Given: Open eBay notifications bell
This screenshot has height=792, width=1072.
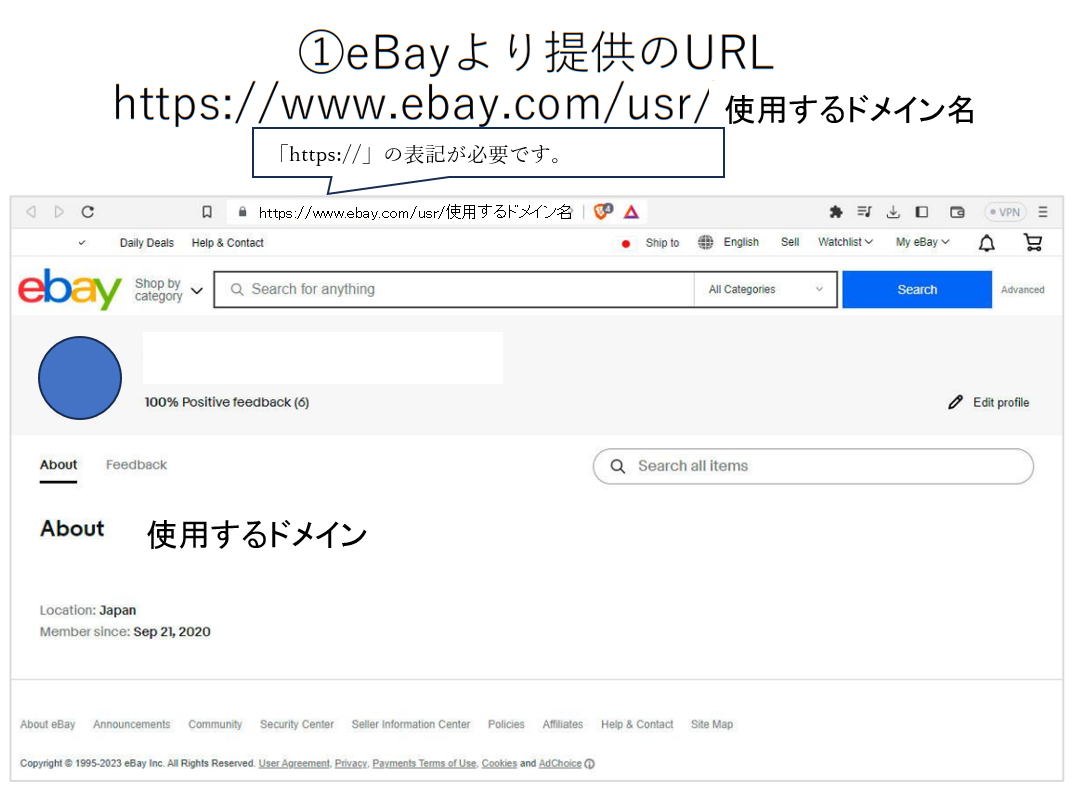Looking at the screenshot, I should 987,243.
